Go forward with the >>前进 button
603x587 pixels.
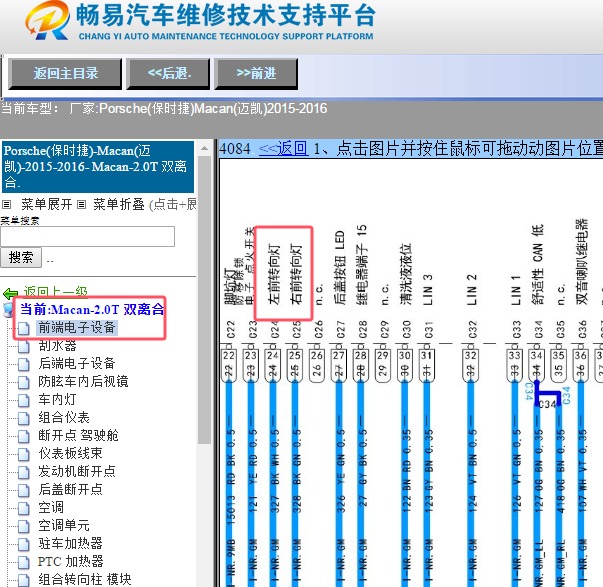tap(256, 73)
